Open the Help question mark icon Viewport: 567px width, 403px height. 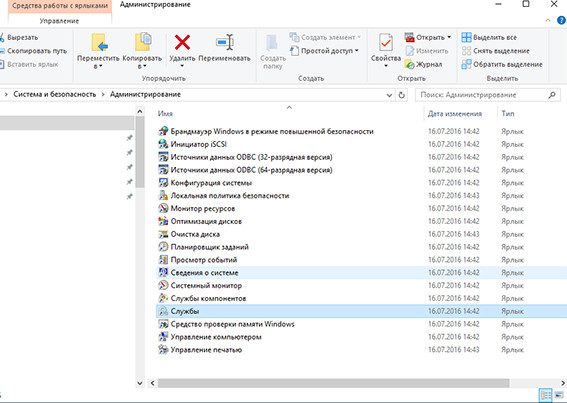coord(562,20)
